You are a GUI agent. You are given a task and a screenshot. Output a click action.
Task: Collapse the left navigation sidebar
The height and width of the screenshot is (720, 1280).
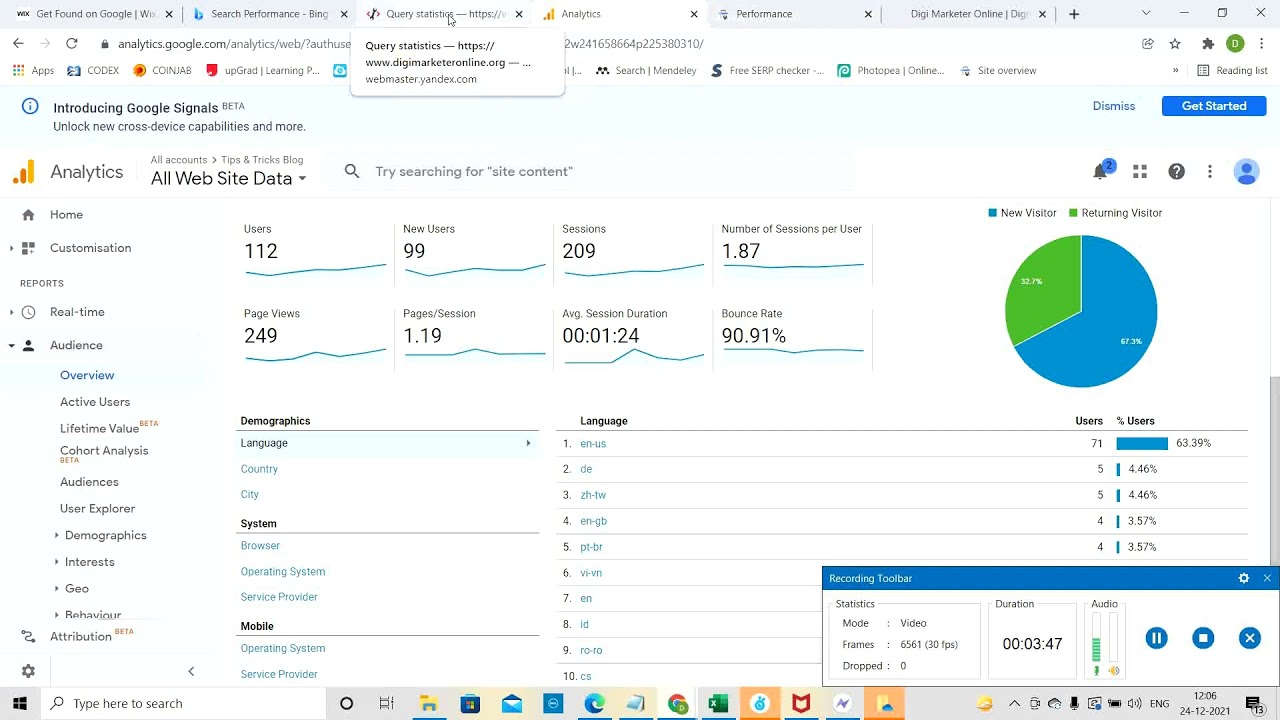point(191,671)
